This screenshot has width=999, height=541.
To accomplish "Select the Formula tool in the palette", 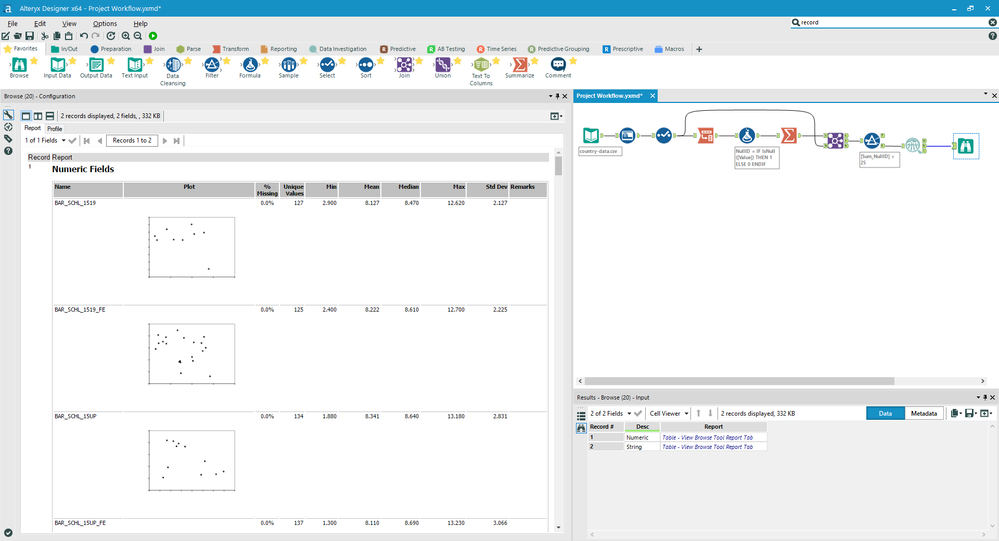I will tap(250, 68).
